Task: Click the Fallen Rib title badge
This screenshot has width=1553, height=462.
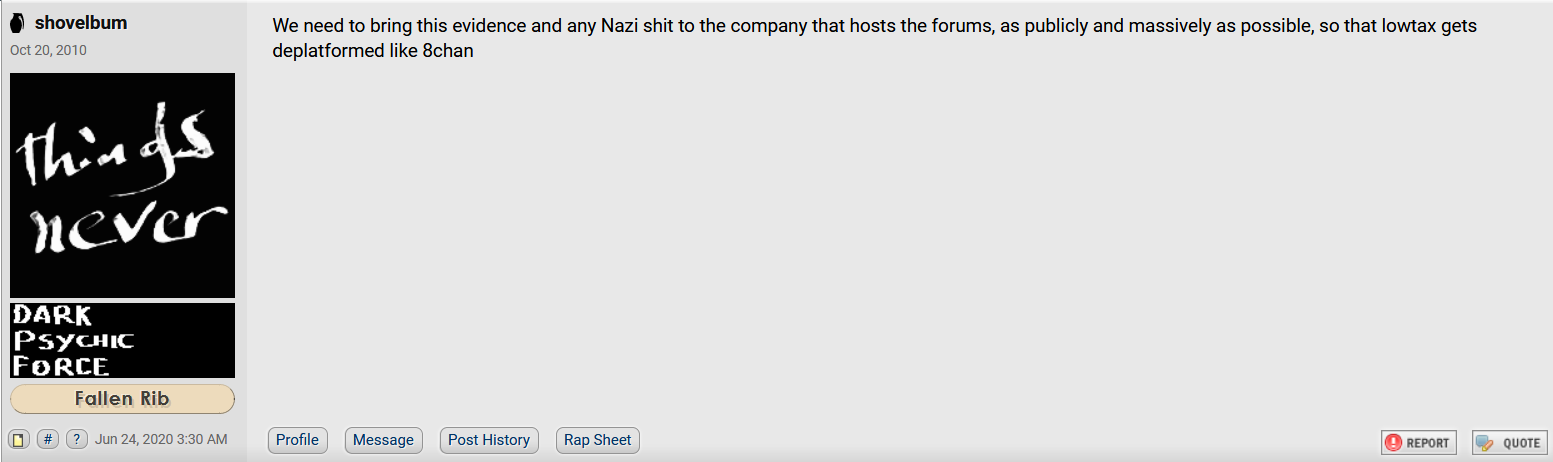Action: coord(122,399)
